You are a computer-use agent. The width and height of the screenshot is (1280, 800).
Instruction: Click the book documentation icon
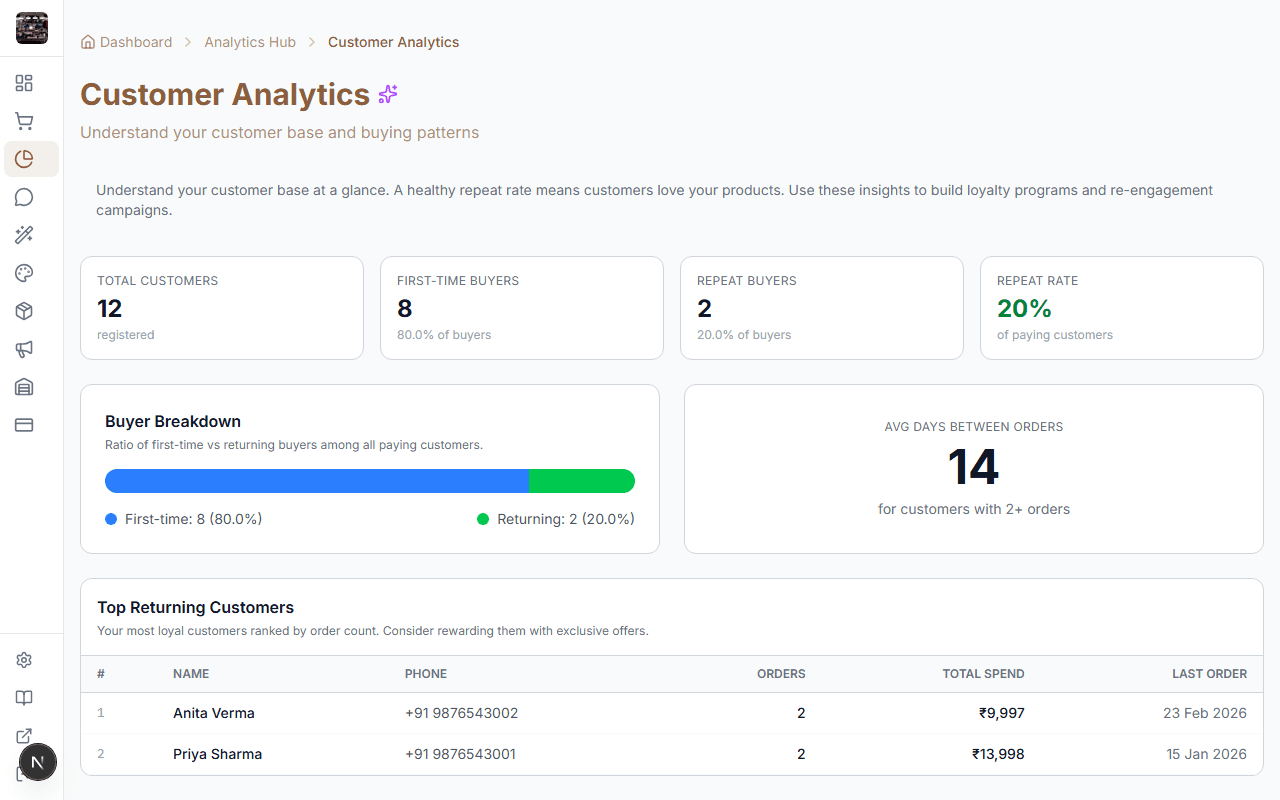[24, 697]
